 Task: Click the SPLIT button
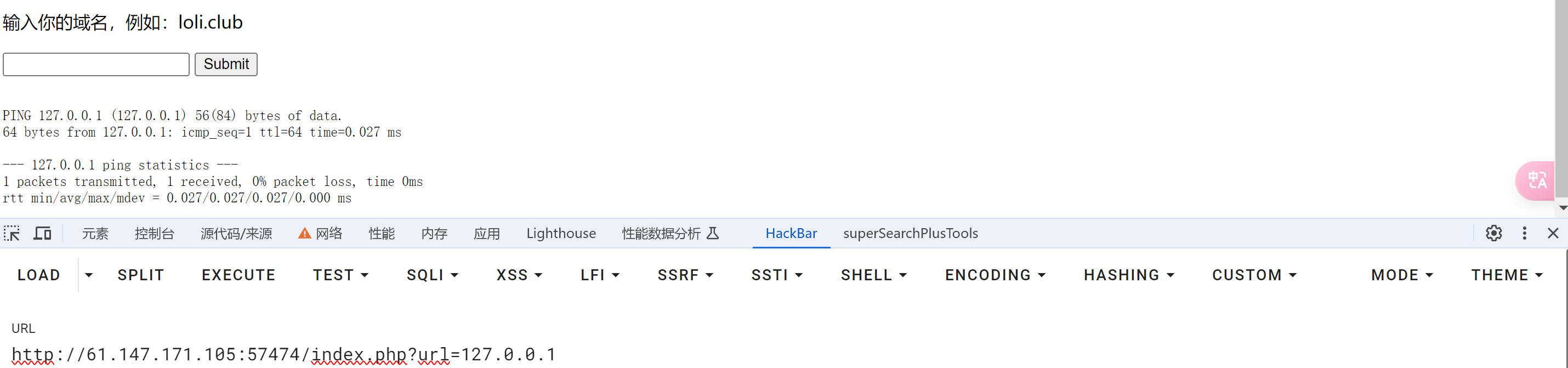pyautogui.click(x=140, y=275)
